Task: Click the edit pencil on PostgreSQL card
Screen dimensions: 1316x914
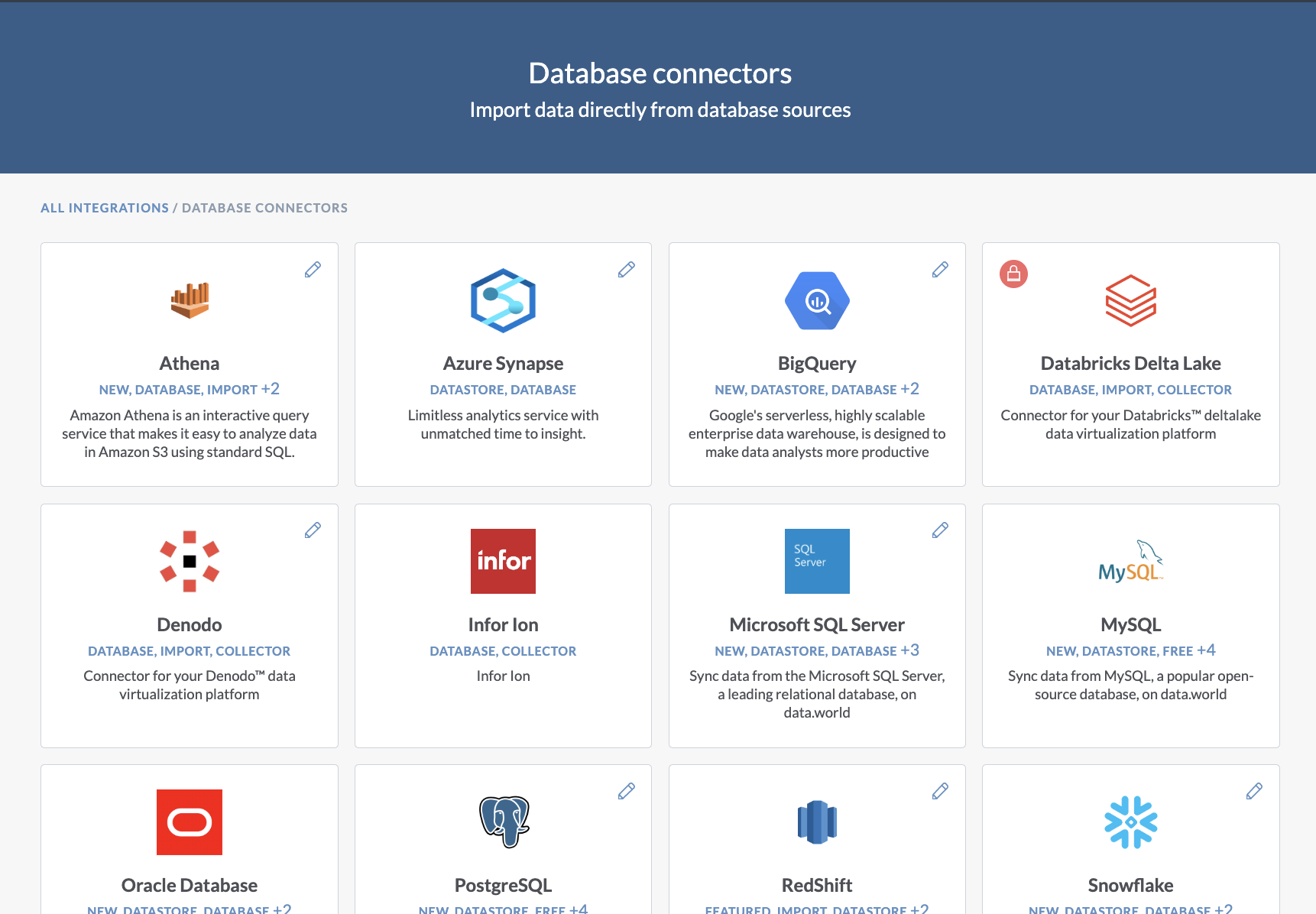Action: point(627,791)
